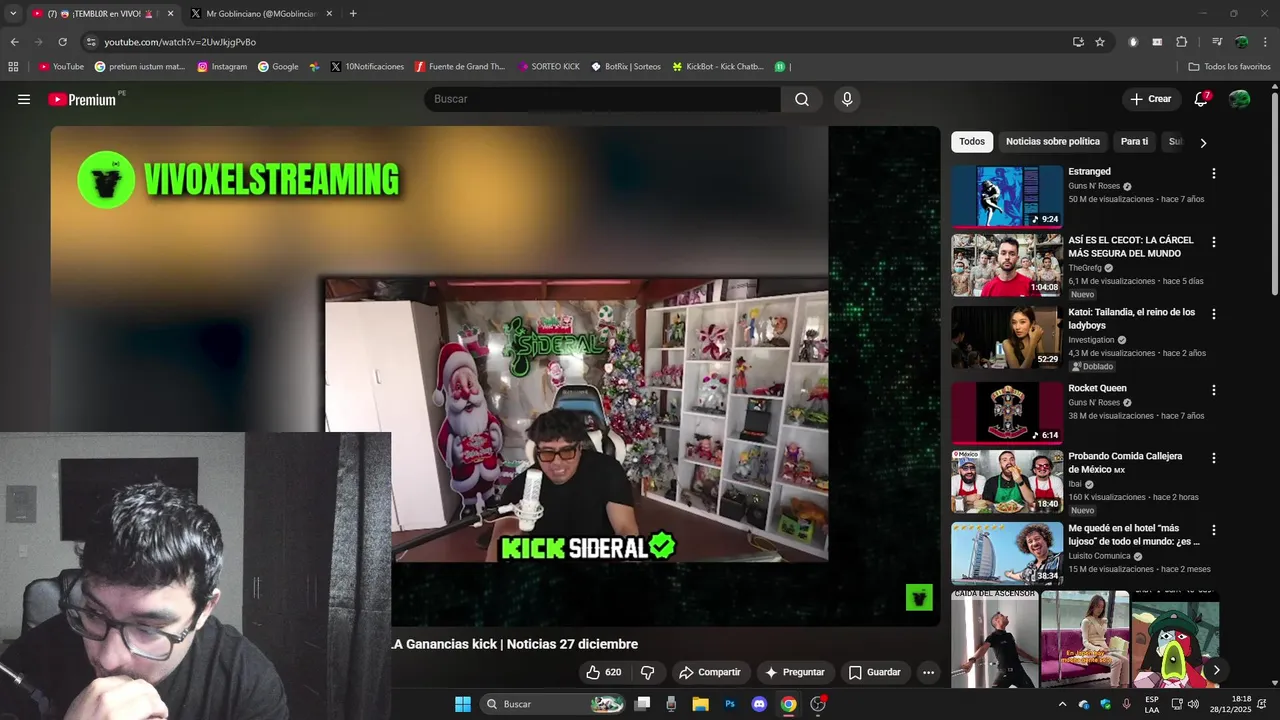This screenshot has width=1280, height=720.
Task: Open options for Katoi Tailandia video
Action: (x=1214, y=314)
